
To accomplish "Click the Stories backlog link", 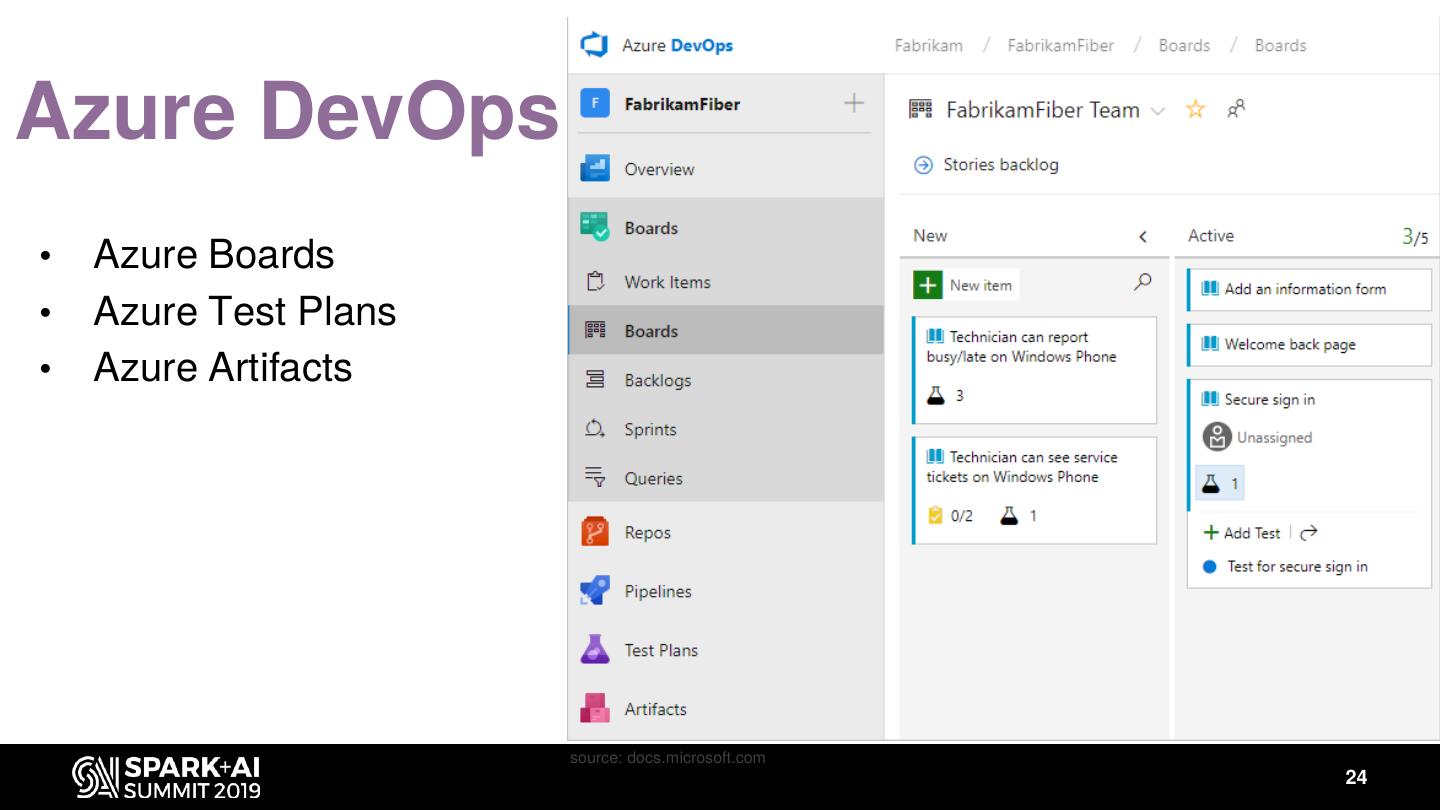I will click(x=1001, y=165).
